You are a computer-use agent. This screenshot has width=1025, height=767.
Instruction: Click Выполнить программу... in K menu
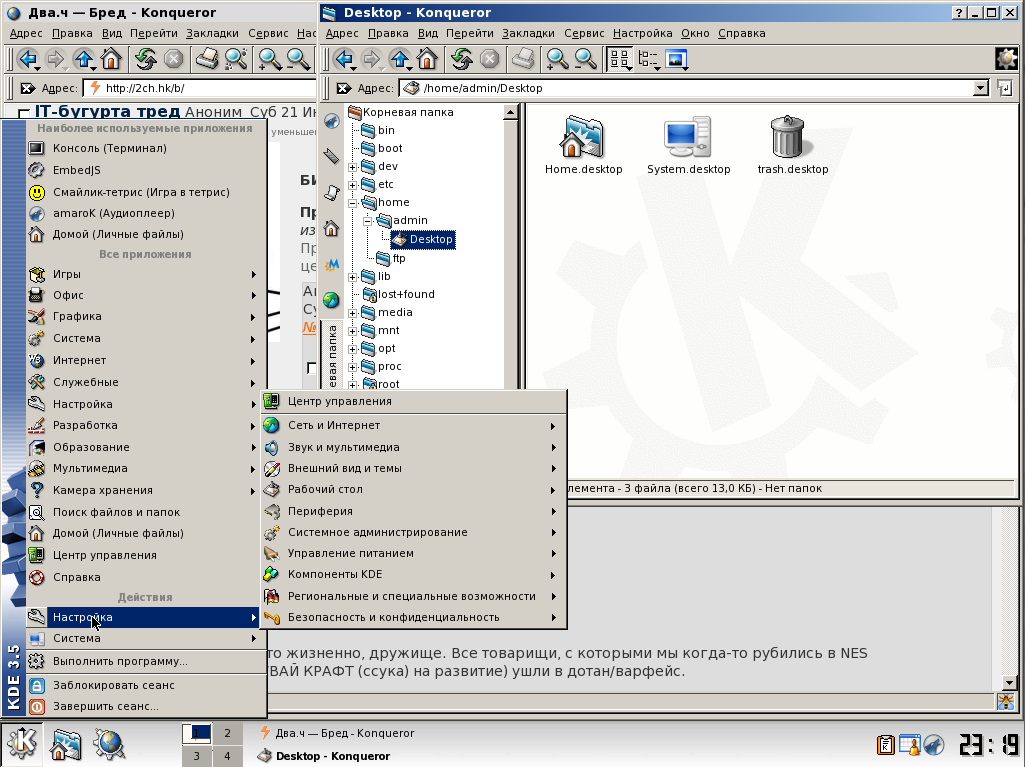tap(120, 661)
